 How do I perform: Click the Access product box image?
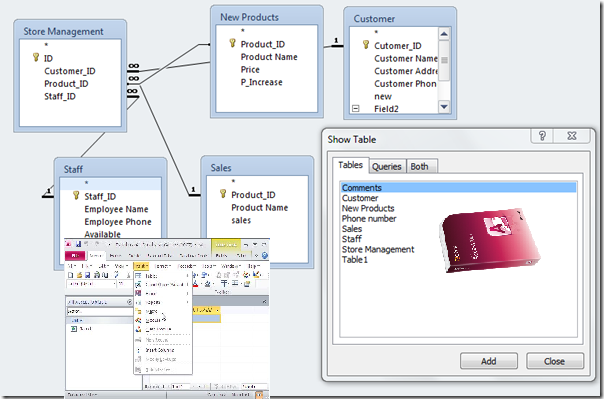pyautogui.click(x=489, y=241)
